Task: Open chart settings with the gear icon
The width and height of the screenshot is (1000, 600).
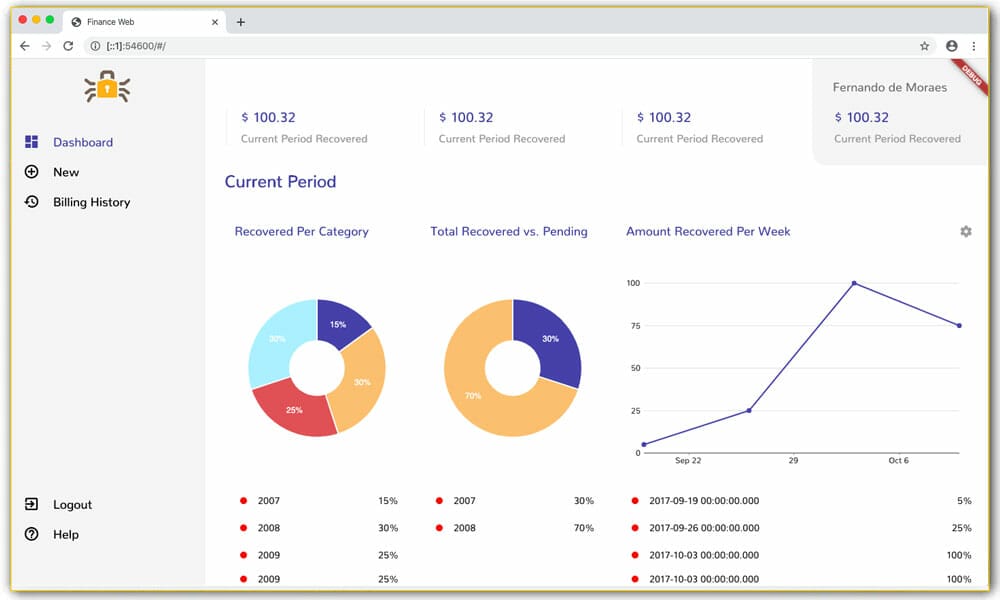Action: [x=965, y=231]
